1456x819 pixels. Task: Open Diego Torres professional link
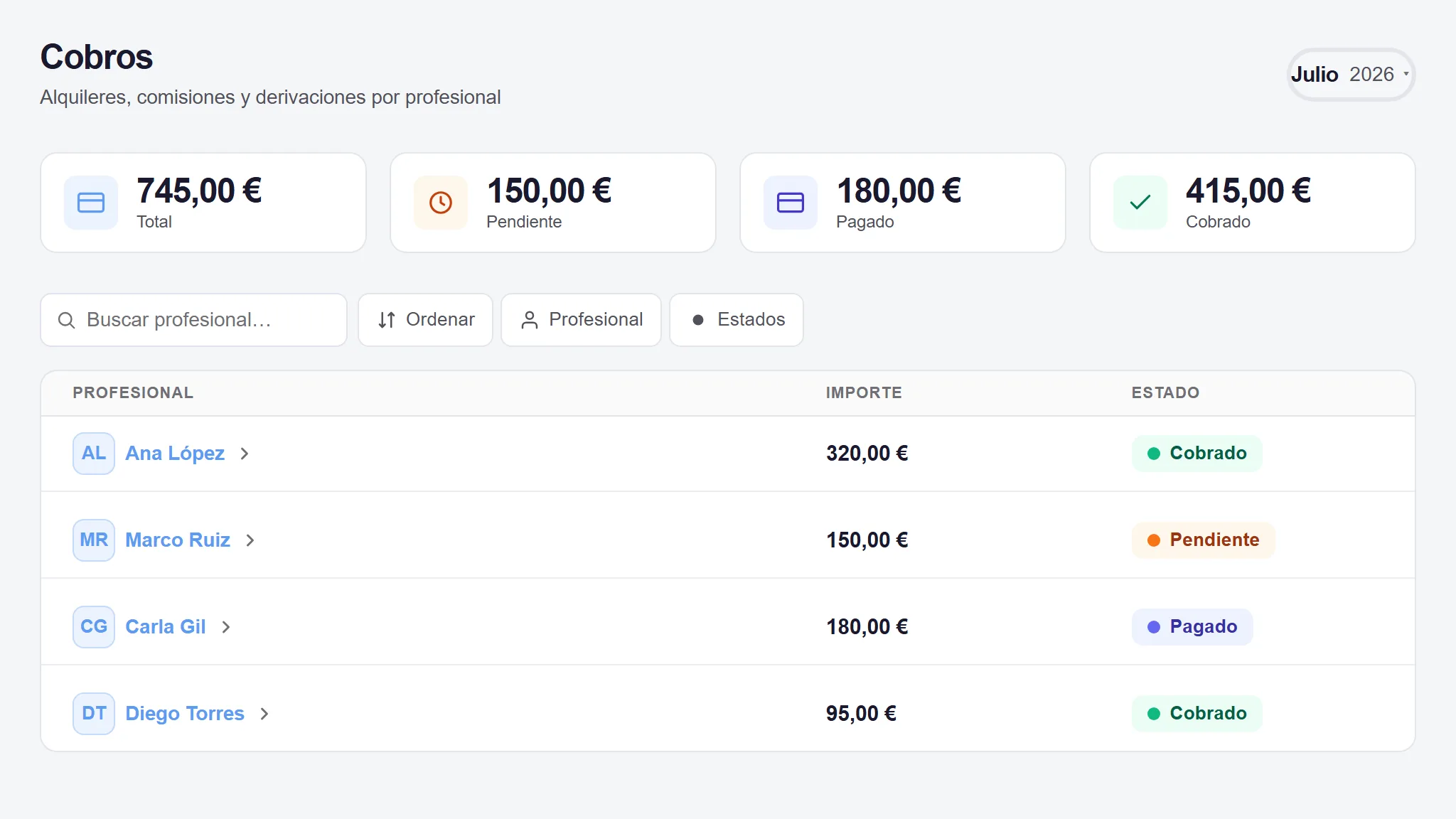185,714
